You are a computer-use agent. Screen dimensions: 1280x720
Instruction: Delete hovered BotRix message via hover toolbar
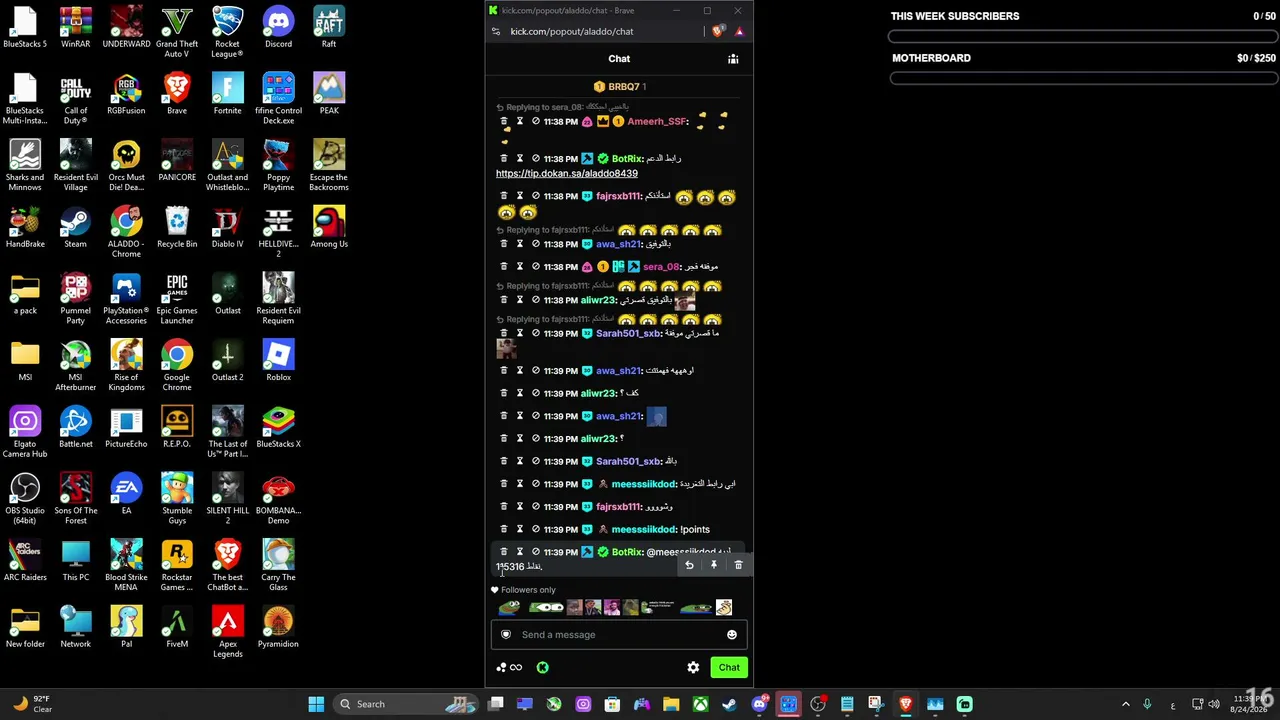(x=739, y=566)
